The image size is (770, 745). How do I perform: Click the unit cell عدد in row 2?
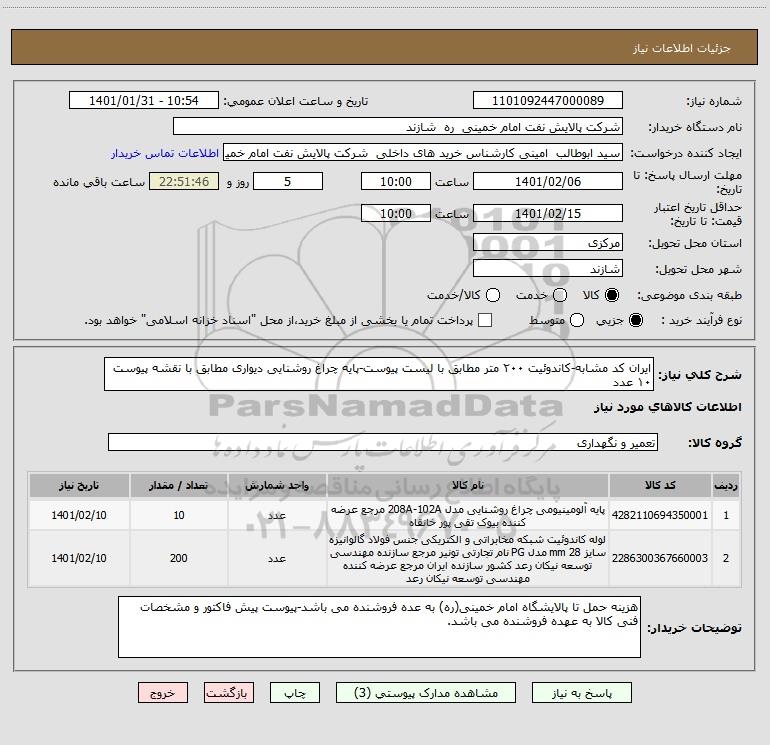pos(277,558)
